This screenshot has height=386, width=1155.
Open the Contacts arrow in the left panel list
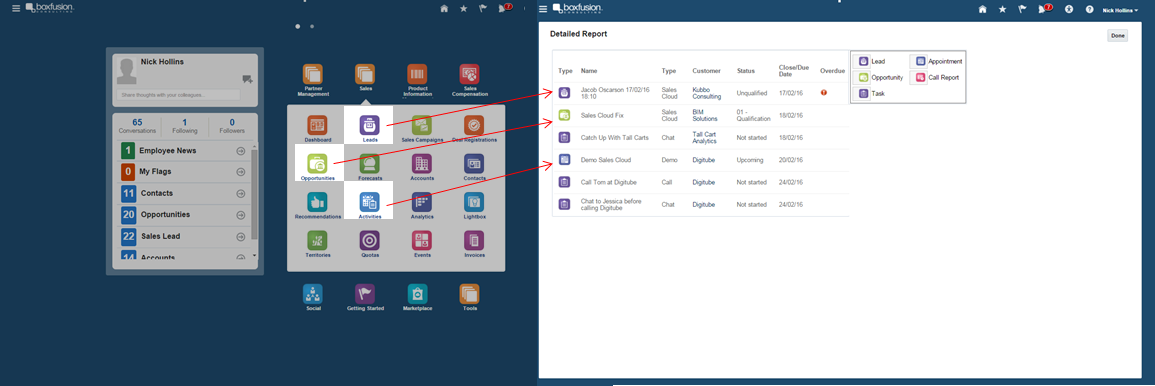240,193
